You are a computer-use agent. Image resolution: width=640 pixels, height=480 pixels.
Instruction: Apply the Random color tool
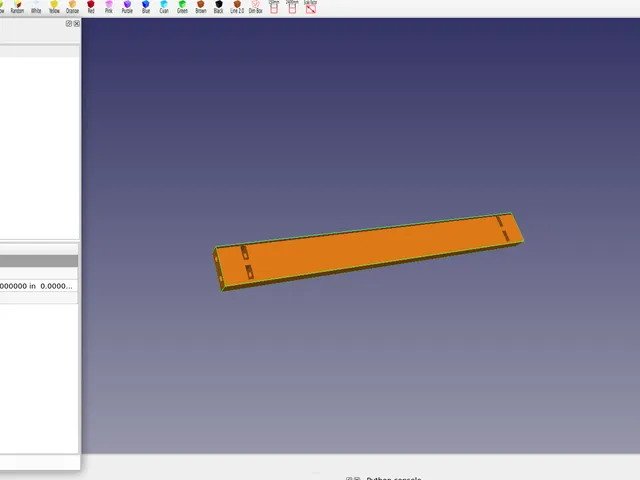(17, 7)
